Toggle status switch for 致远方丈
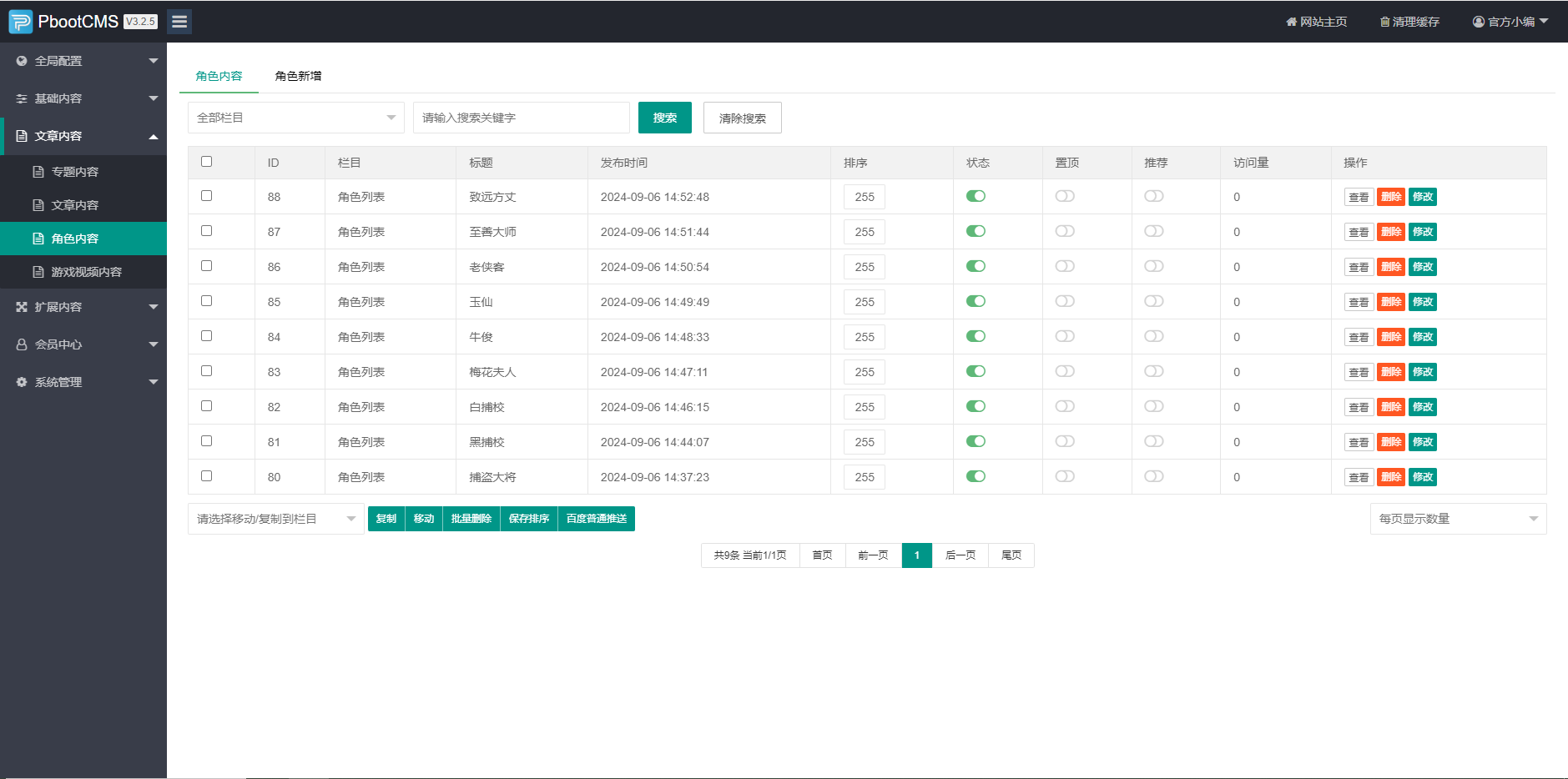This screenshot has height=779, width=1568. point(976,196)
